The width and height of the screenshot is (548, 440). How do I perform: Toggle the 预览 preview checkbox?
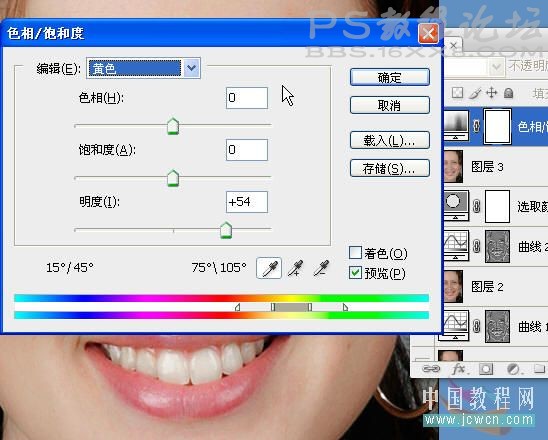pyautogui.click(x=355, y=273)
